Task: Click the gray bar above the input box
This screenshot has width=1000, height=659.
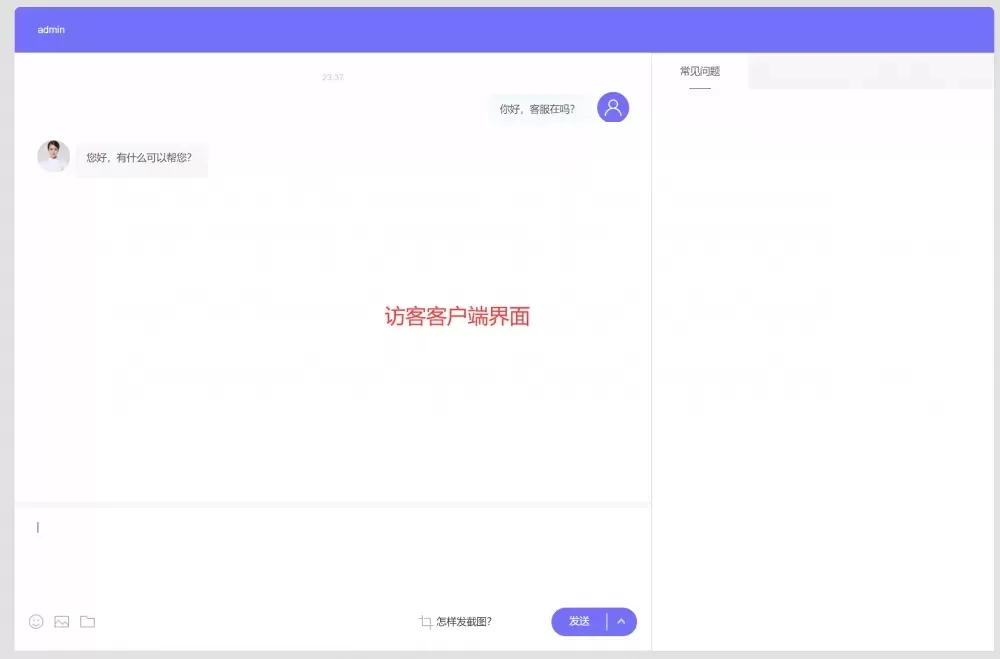Action: coord(332,504)
